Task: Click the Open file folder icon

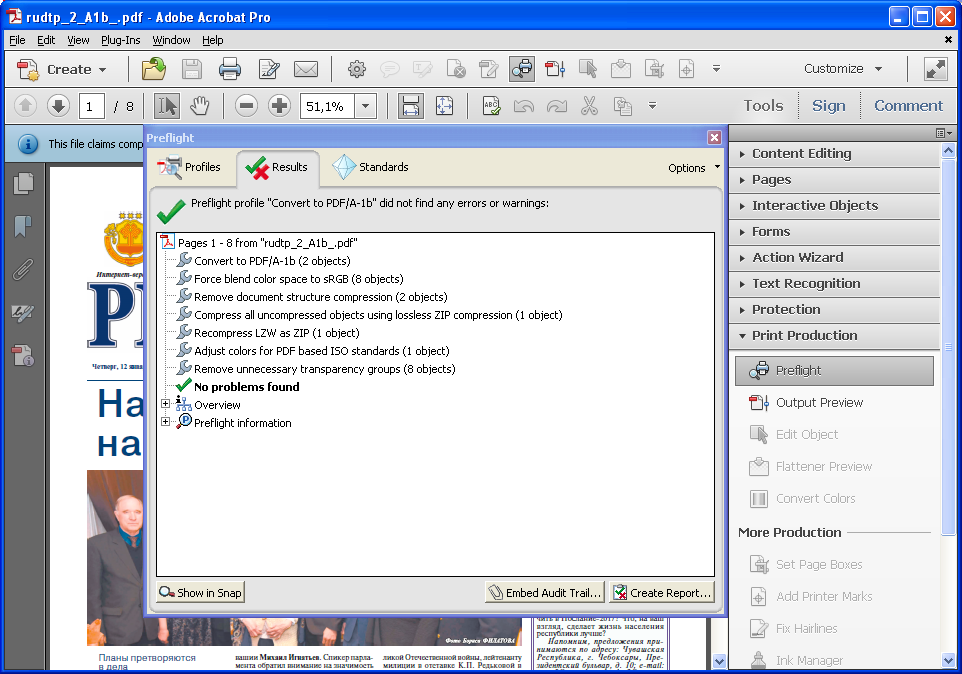Action: click(x=154, y=69)
